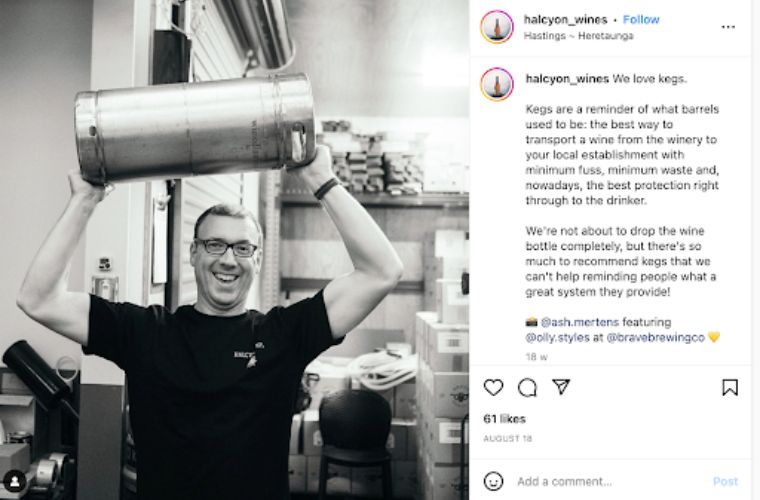Share post using paper plane icon
Screen dimensions: 760x500
tap(561, 387)
